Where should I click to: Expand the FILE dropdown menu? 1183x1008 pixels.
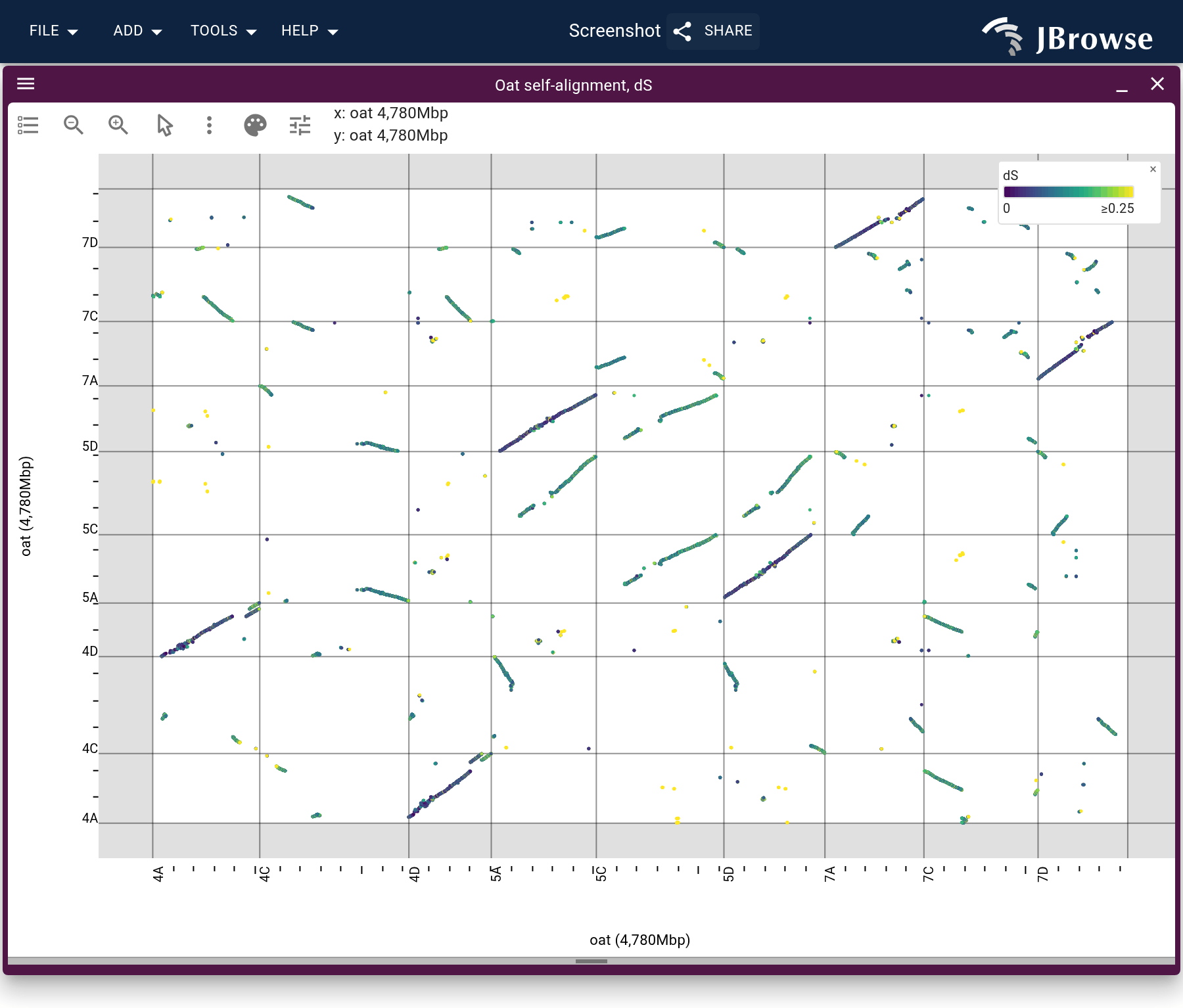pos(54,31)
